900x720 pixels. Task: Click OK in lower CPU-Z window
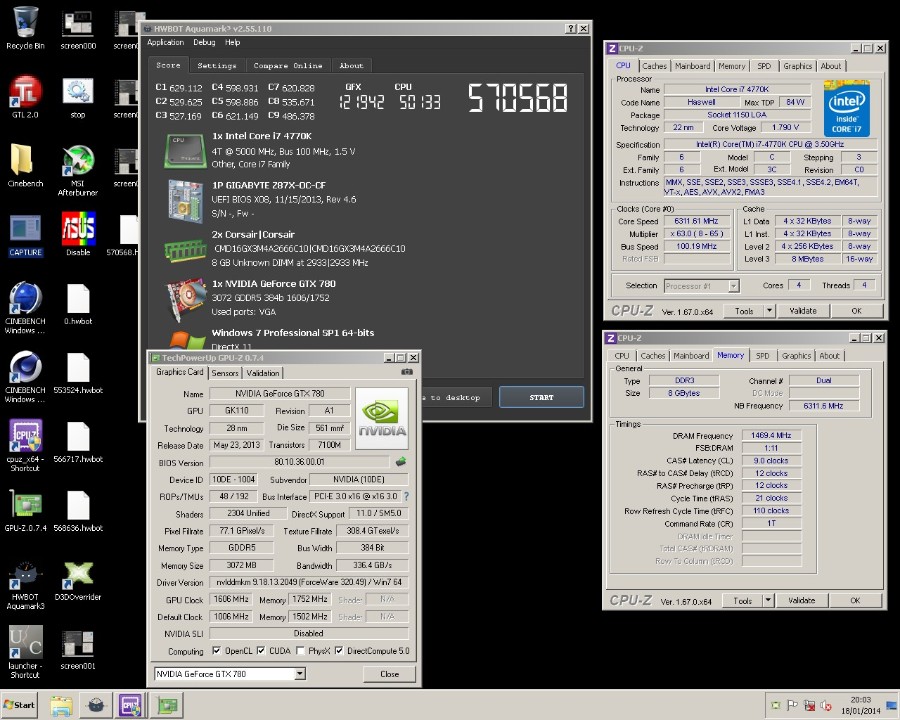point(855,601)
